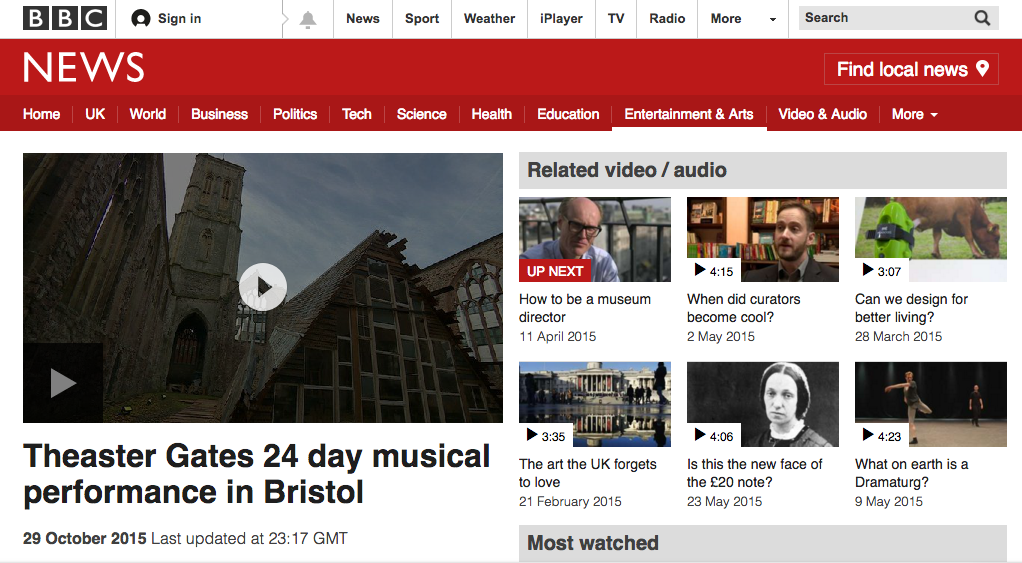Click the 4:15 play duration badge
Screen dimensions: 1022x563
(x=713, y=271)
